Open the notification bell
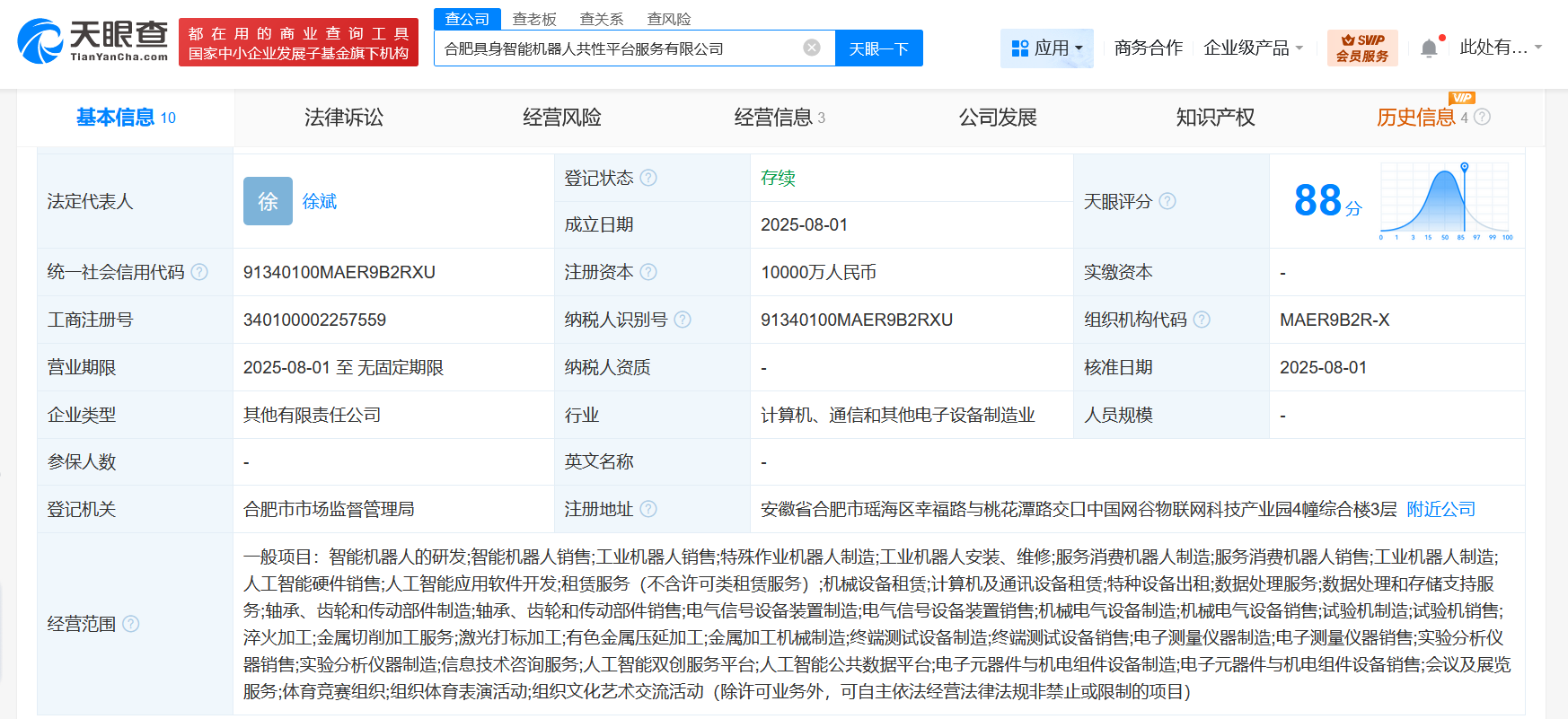Image resolution: width=1568 pixels, height=719 pixels. point(1429,48)
